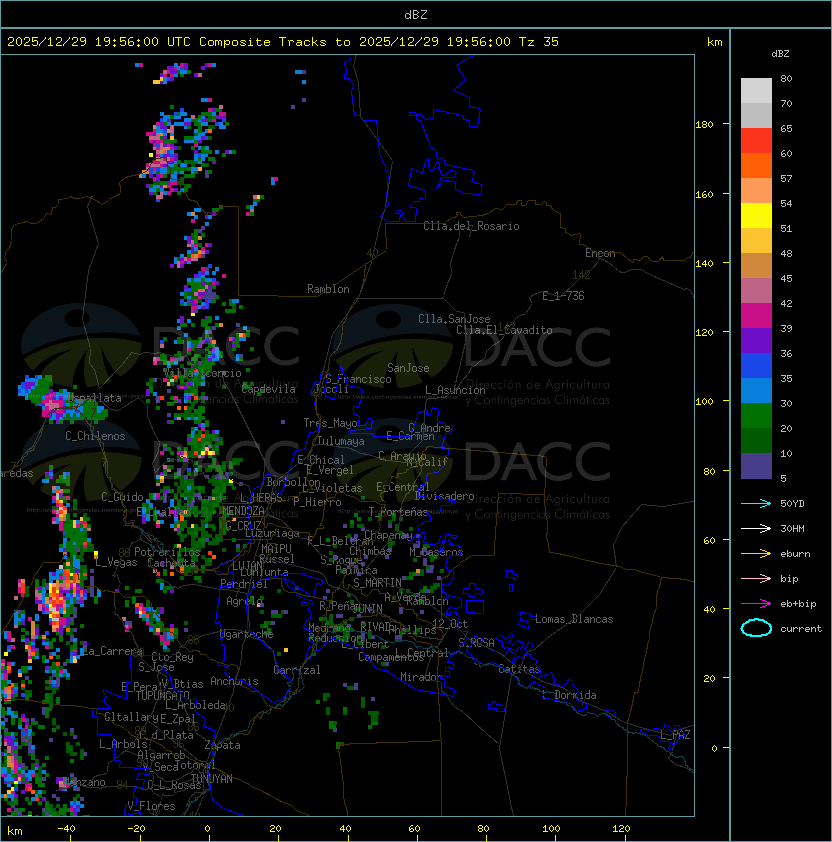The image size is (832, 842).
Task: Select the bright yellow 51-54 dBZ swatch
Action: pyautogui.click(x=756, y=216)
